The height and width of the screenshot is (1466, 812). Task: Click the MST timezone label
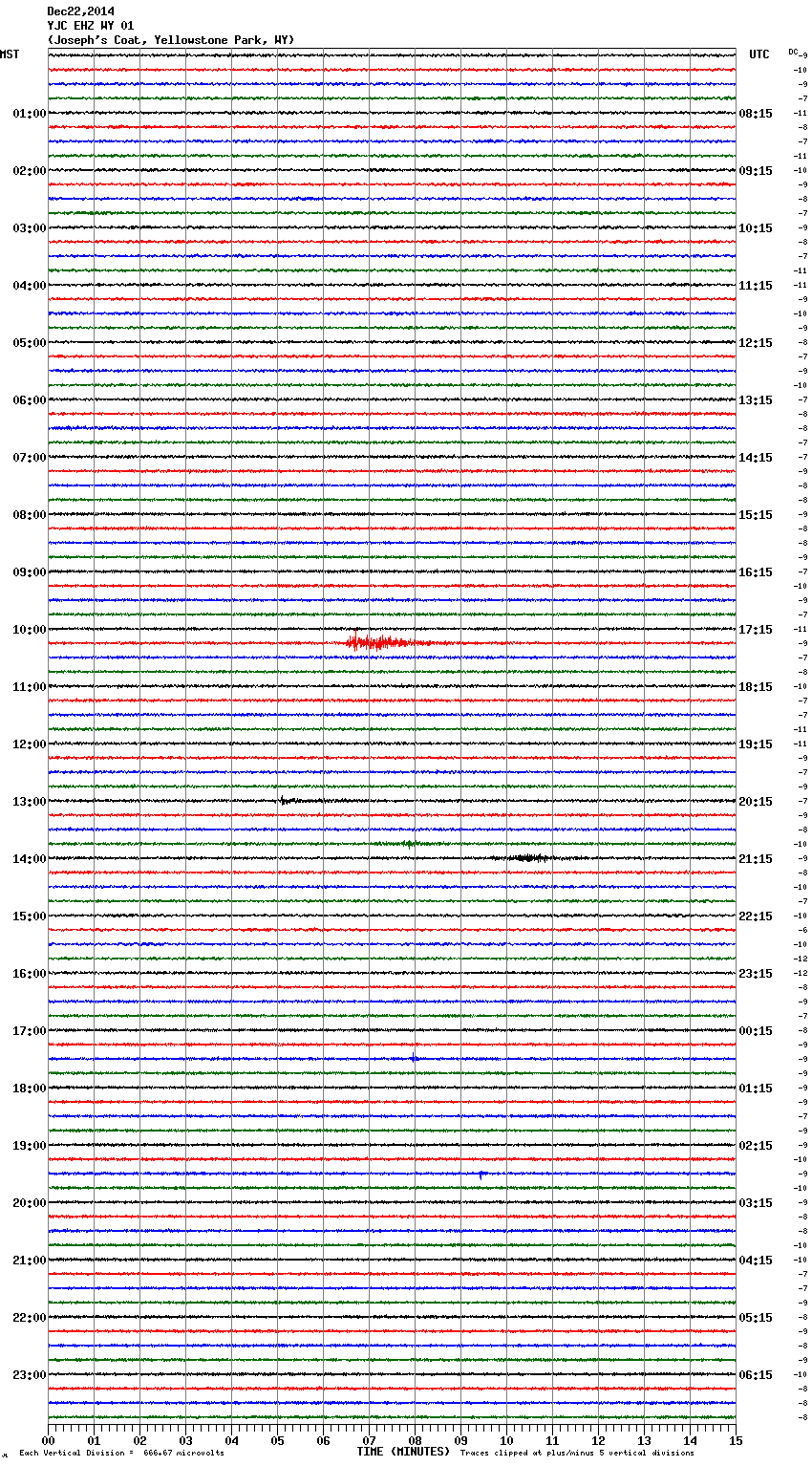(x=10, y=54)
